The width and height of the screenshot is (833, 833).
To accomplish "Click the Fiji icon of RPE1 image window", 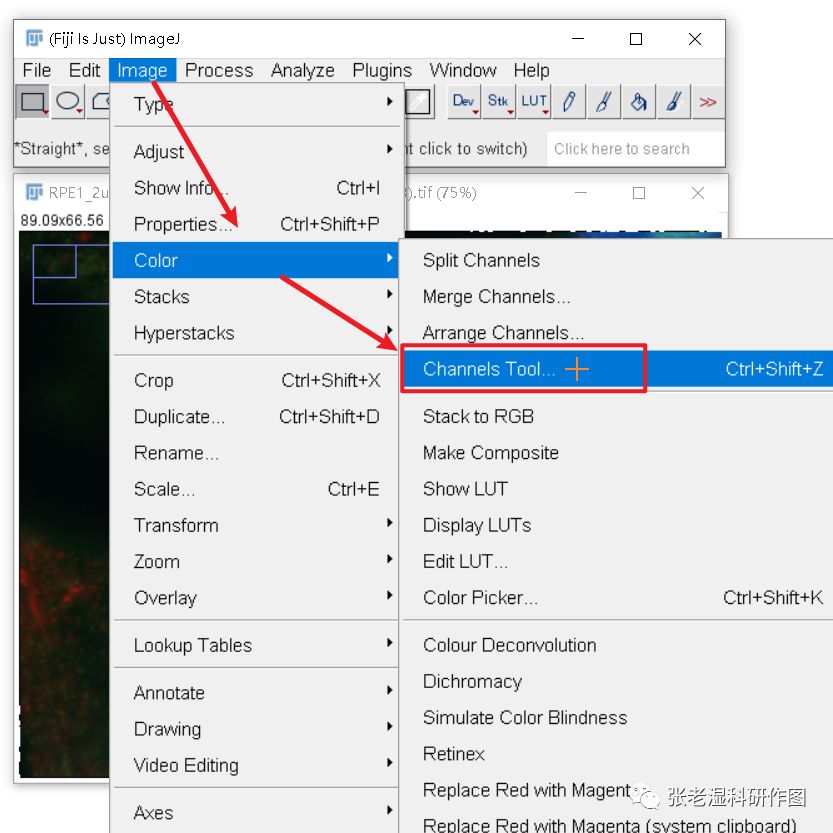I will click(34, 192).
